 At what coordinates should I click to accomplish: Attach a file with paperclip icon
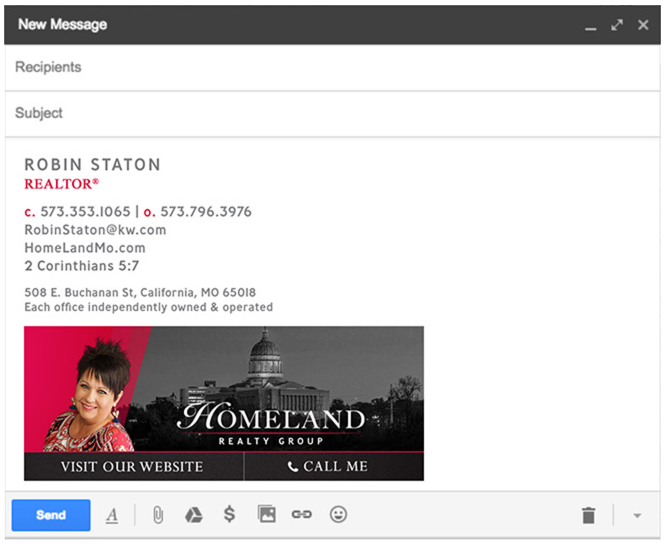pyautogui.click(x=157, y=515)
